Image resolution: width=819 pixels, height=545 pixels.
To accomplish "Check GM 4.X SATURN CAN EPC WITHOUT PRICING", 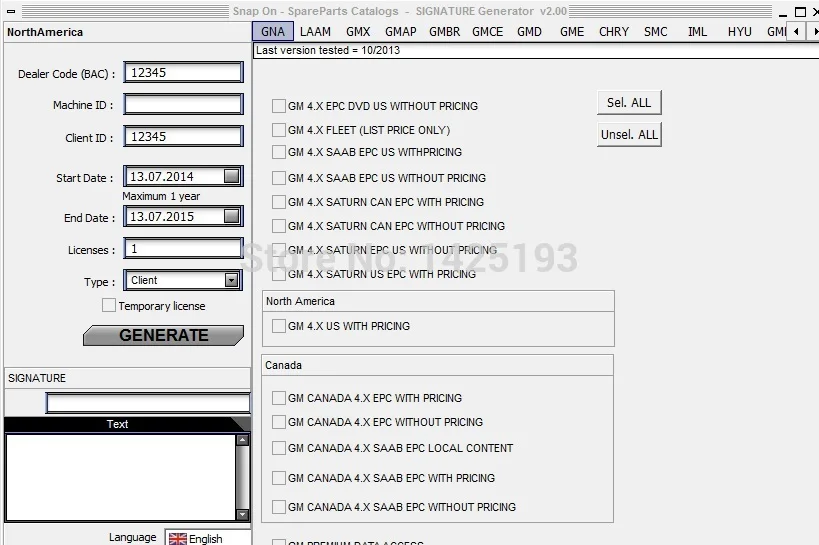I will coord(279,226).
